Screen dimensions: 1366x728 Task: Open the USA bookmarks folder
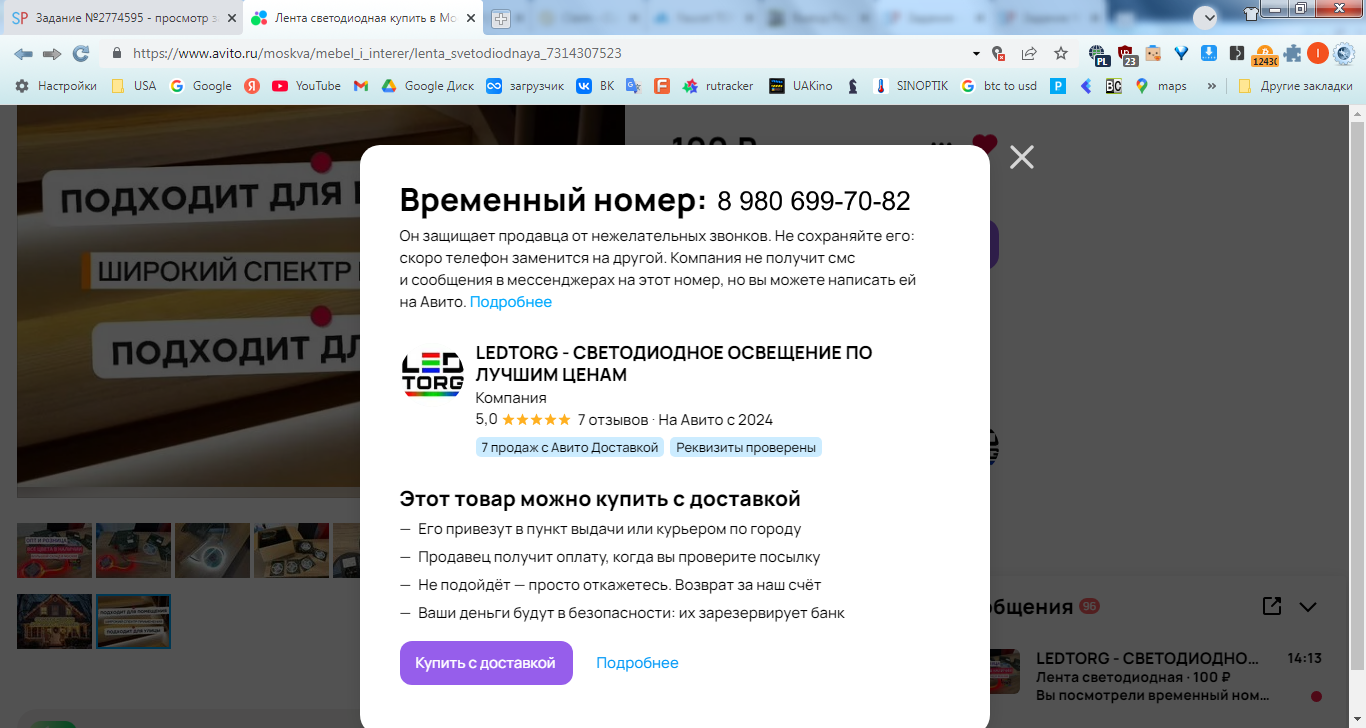134,86
